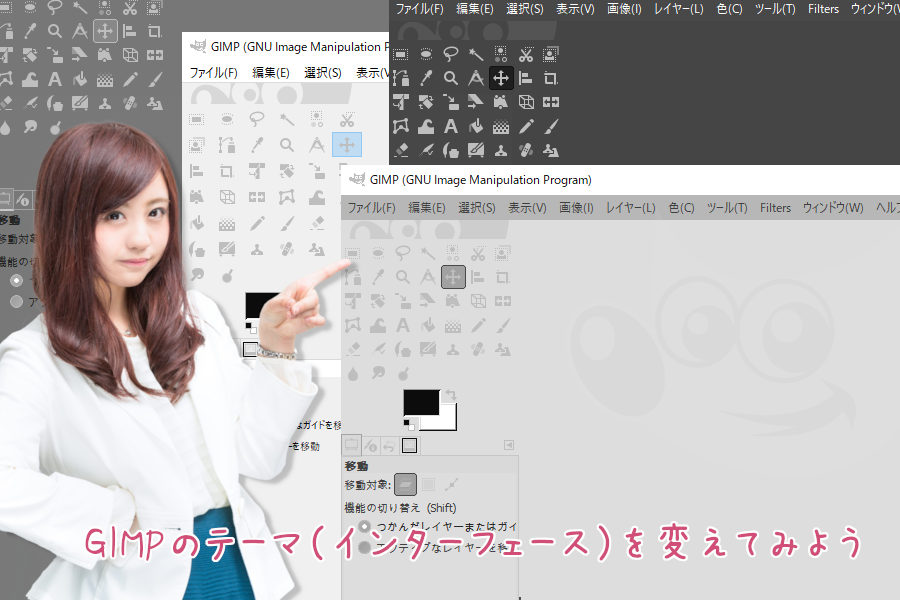Select move-target Layer button in gray window

405,485
